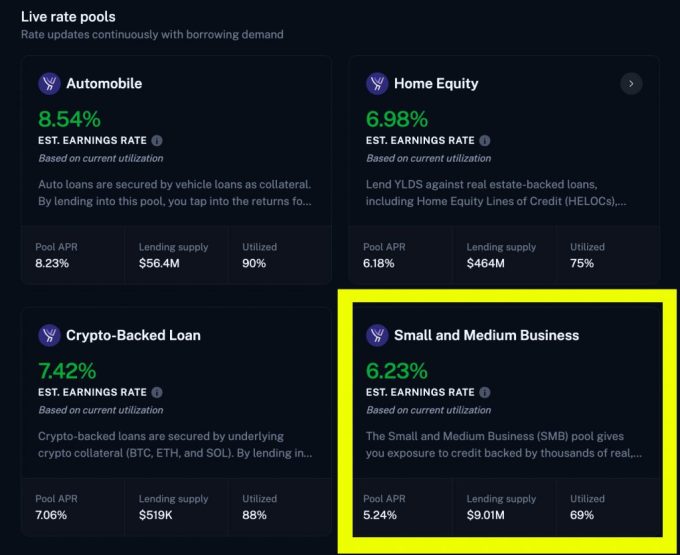680x555 pixels.
Task: Click the Small and Medium Business logo icon
Action: [x=377, y=335]
